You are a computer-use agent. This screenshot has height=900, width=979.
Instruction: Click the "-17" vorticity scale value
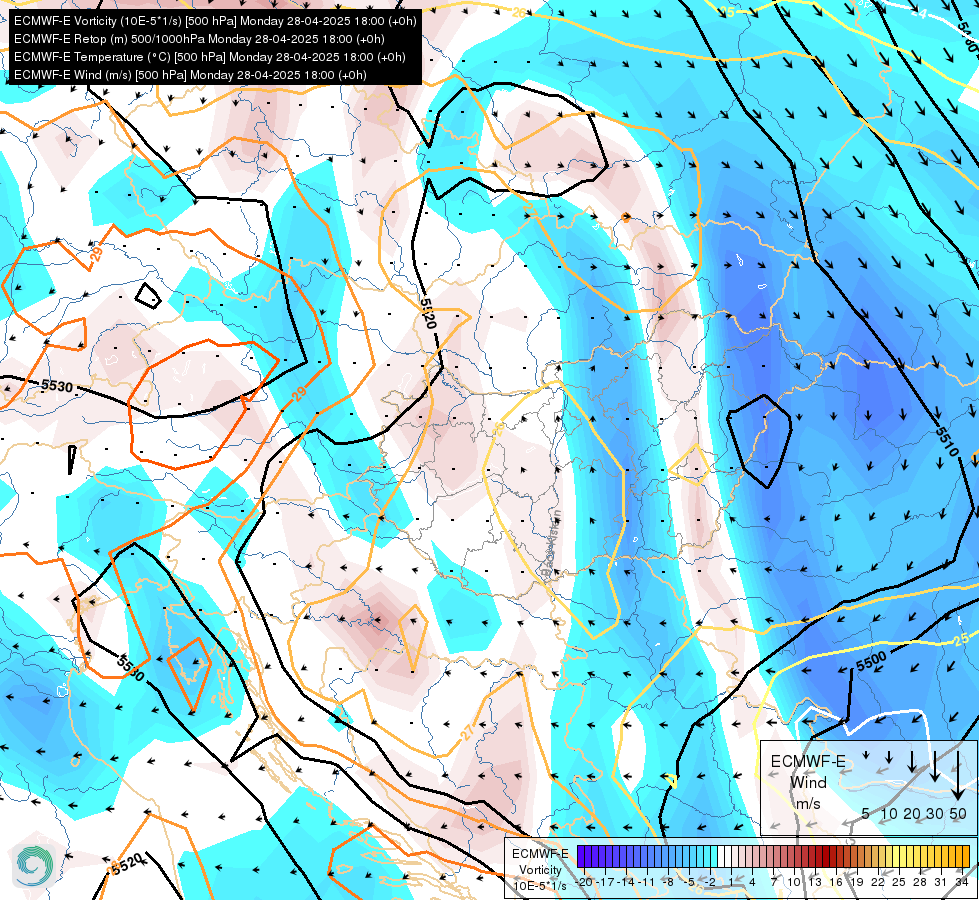click(605, 882)
